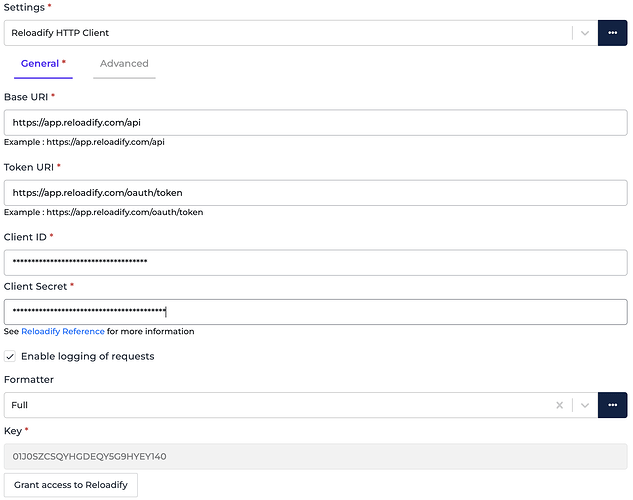Click Grant access to Reloadify button

click(71, 485)
